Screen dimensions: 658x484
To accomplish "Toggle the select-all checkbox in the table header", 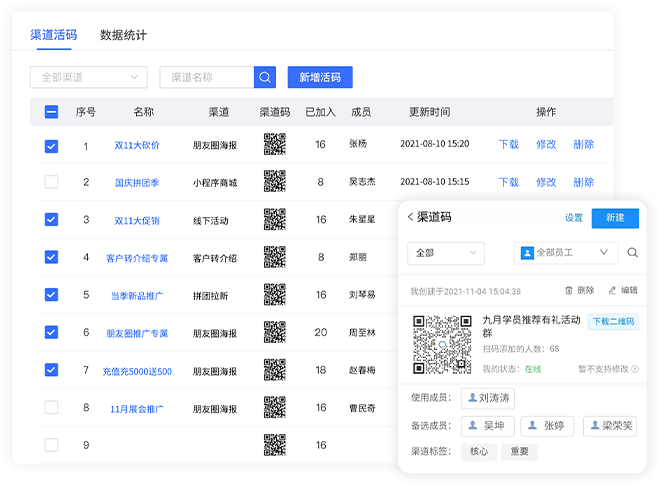I will pos(52,112).
